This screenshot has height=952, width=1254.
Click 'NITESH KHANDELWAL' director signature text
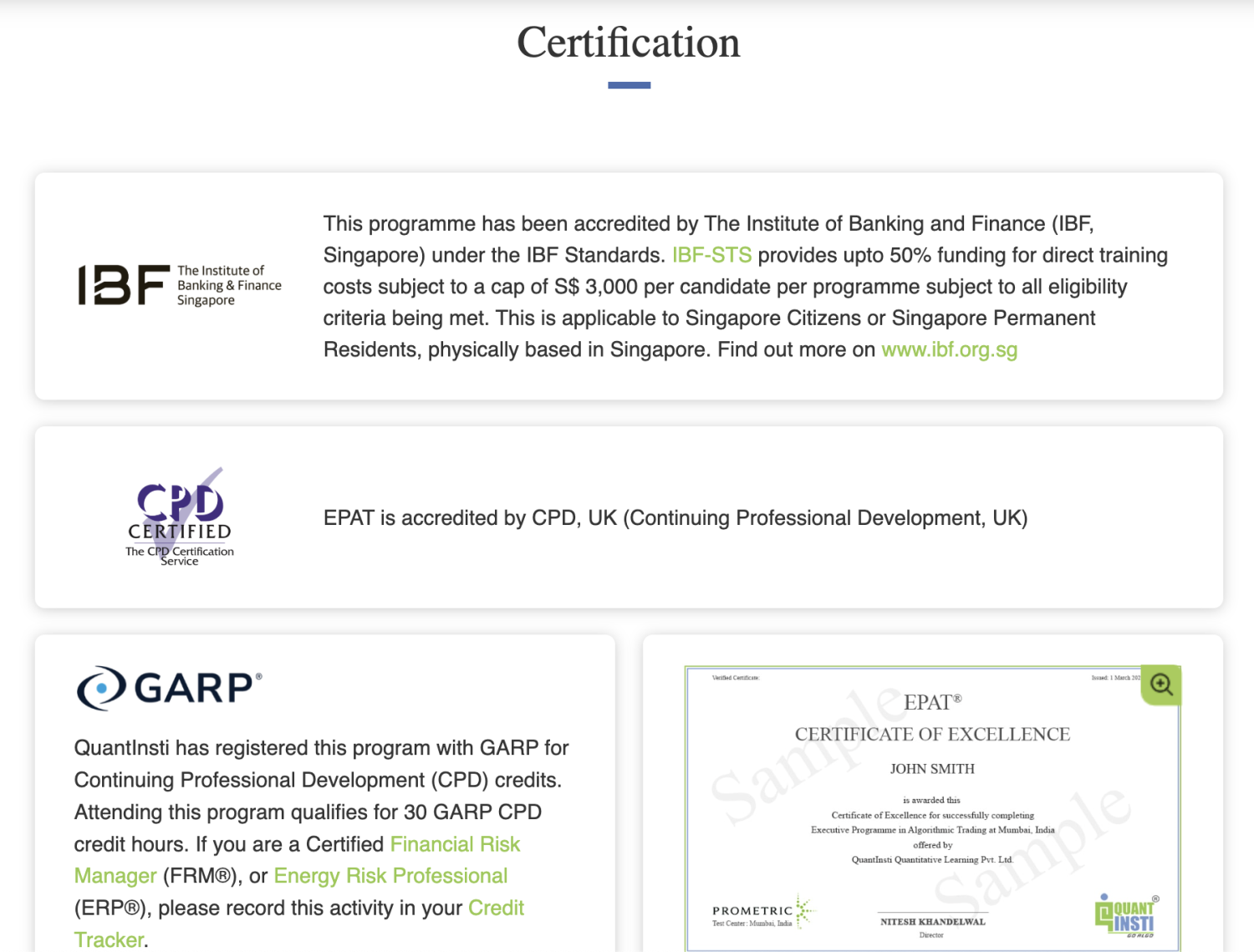click(932, 922)
